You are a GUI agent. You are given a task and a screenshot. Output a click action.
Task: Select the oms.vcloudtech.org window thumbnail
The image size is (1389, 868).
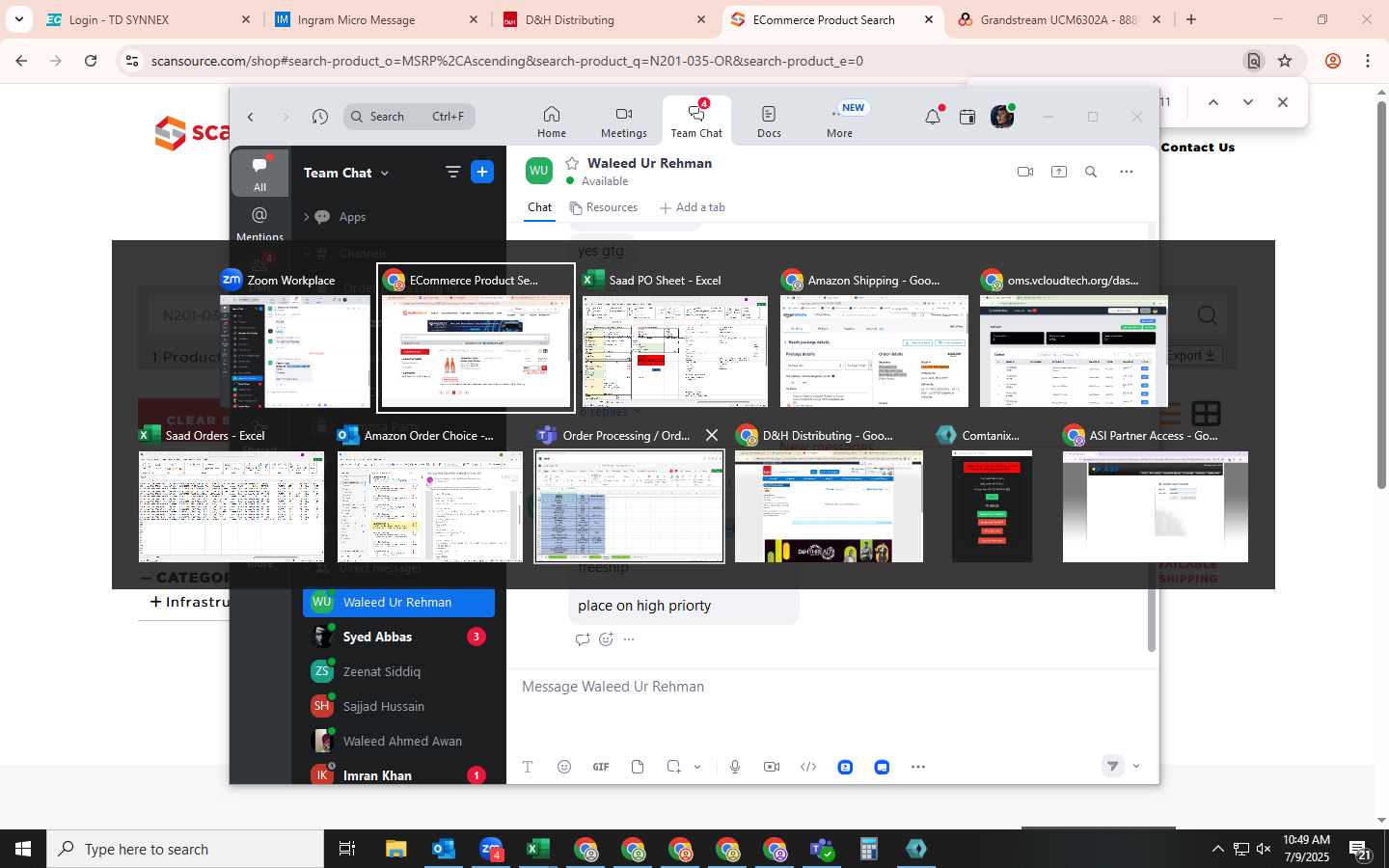click(x=1074, y=339)
